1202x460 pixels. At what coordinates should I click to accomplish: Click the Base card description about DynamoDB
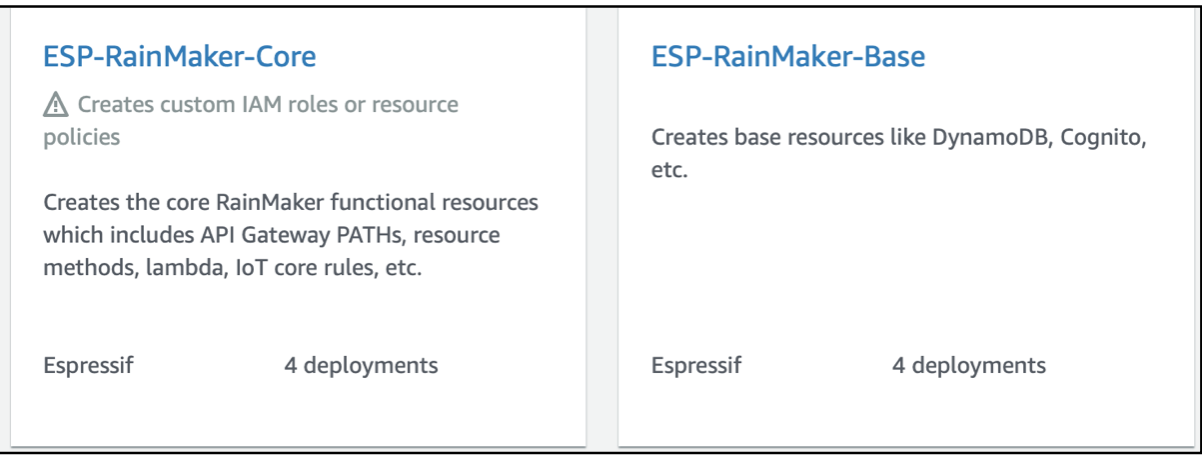(x=899, y=154)
